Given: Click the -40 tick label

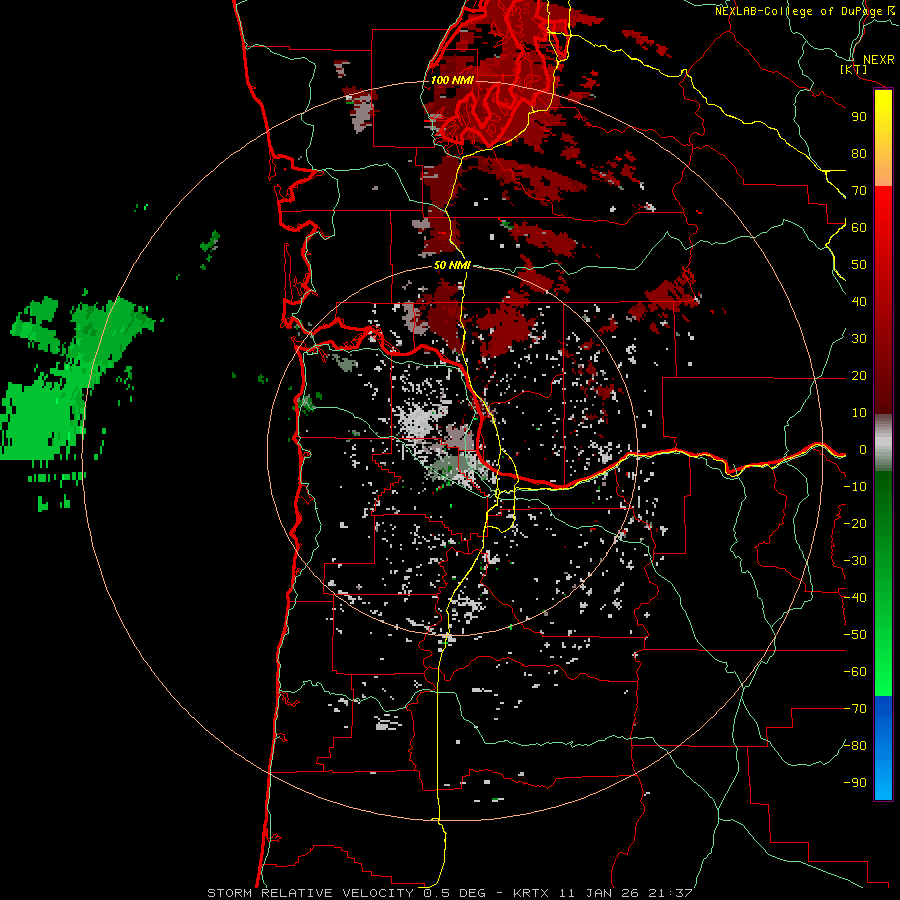Looking at the screenshot, I should [x=855, y=598].
